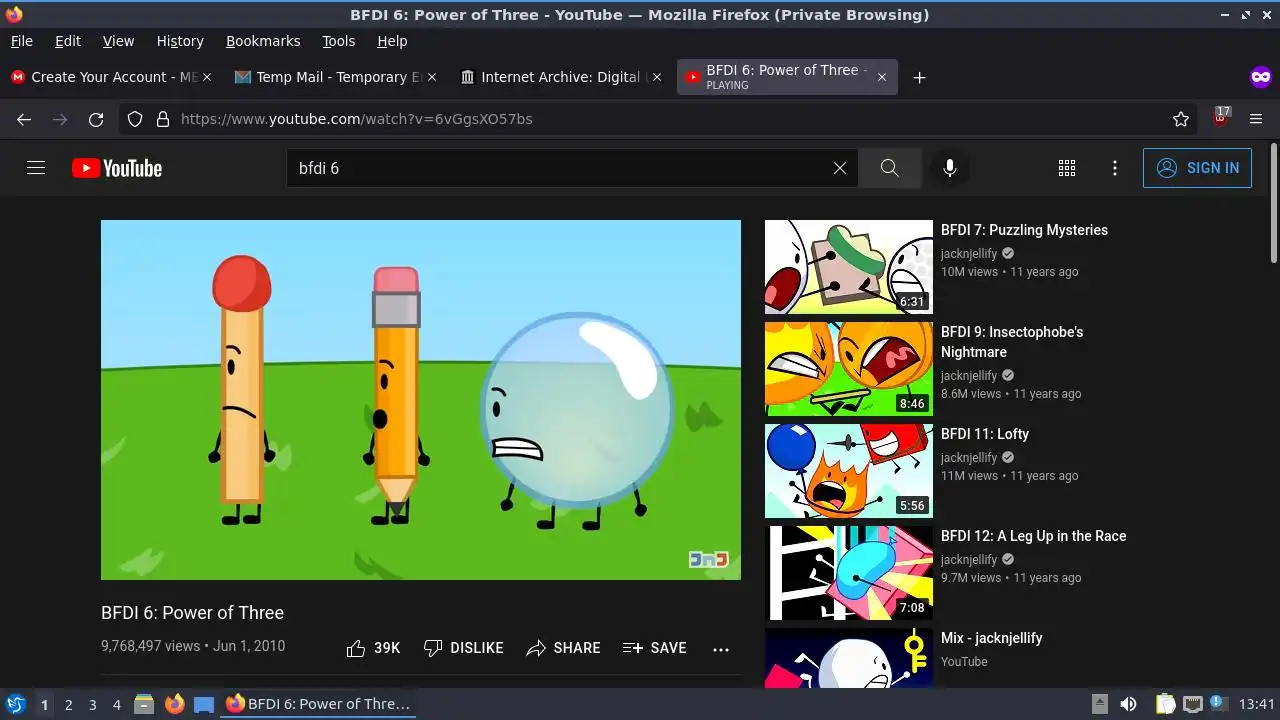The height and width of the screenshot is (720, 1280).
Task: Open volume control in system tray
Action: [x=1128, y=704]
